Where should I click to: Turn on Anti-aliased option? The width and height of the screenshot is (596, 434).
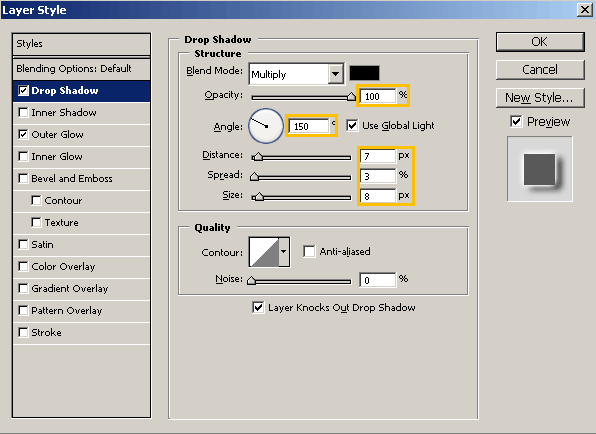coord(309,251)
